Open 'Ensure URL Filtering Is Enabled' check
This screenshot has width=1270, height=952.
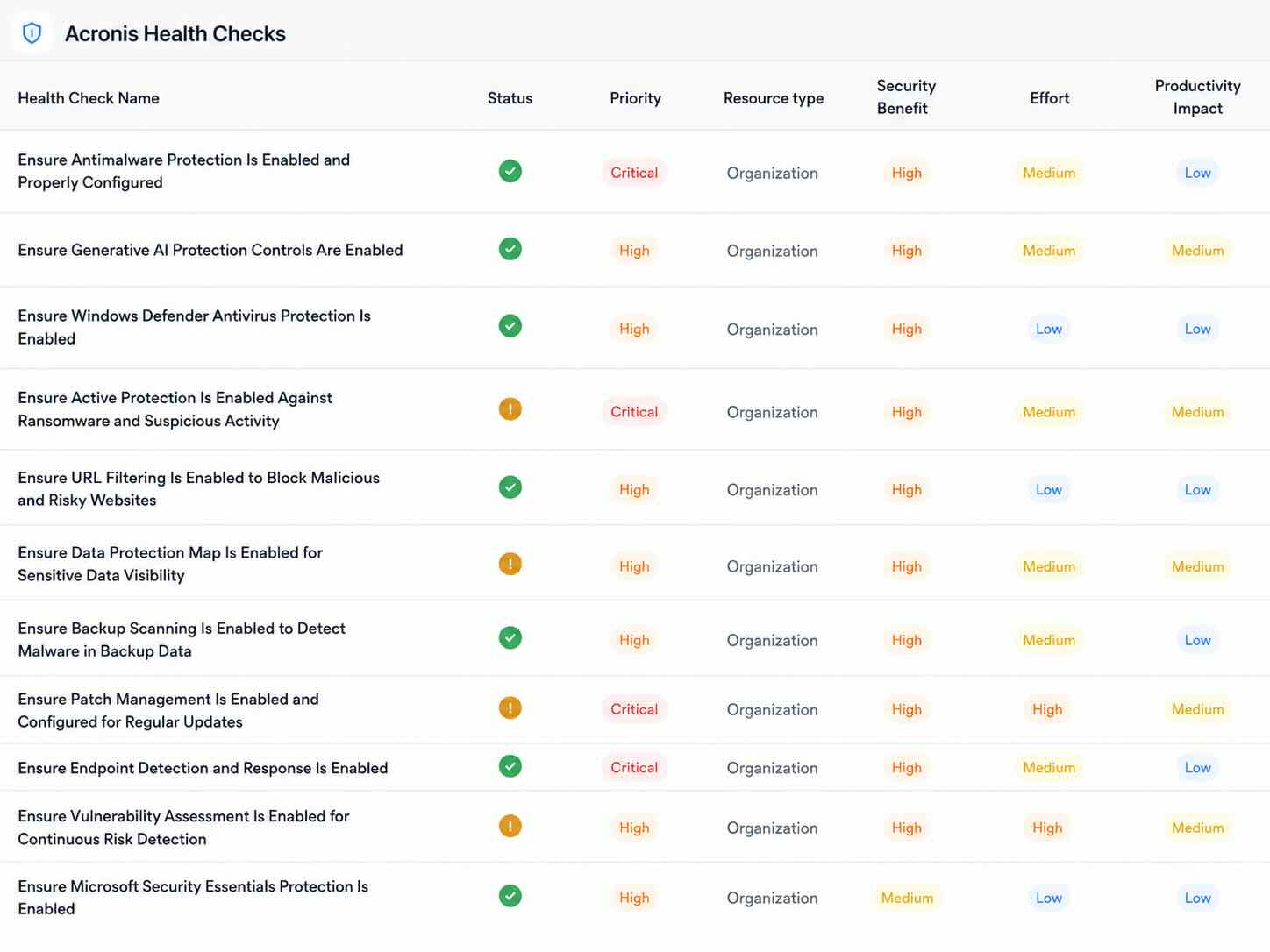(x=199, y=489)
